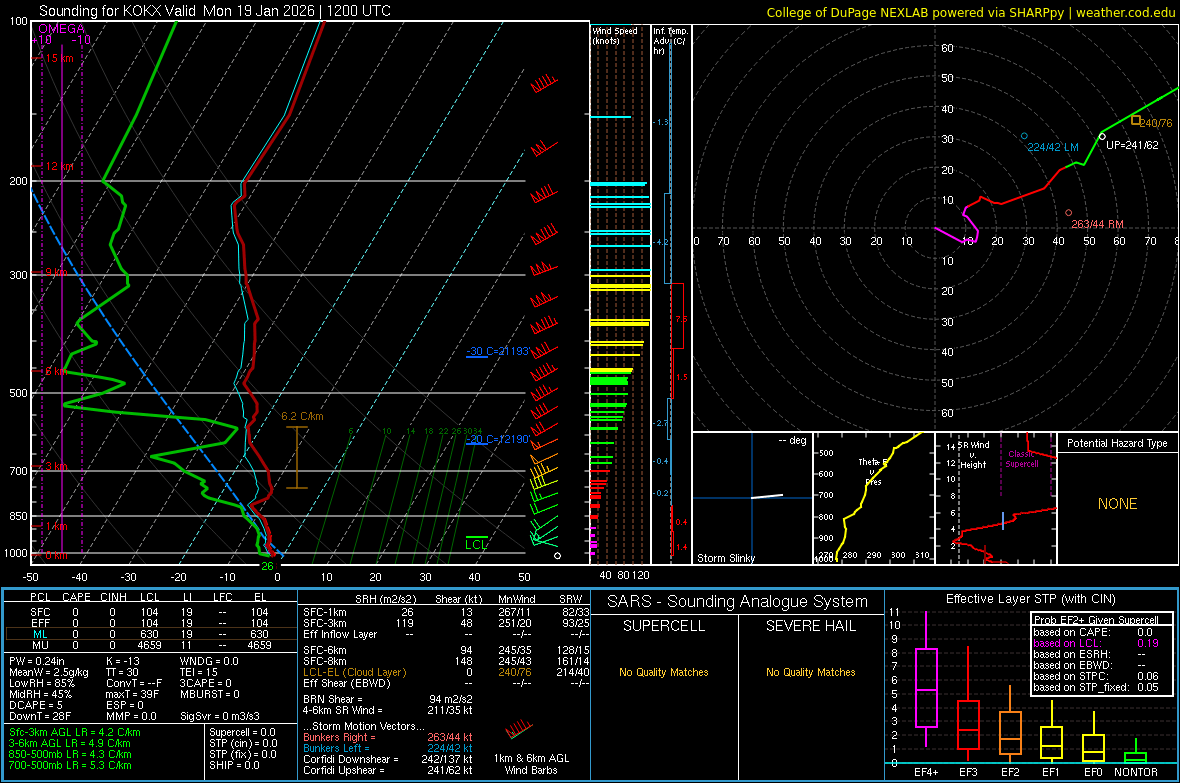Click the 'SEVERE HAIL' column heading
The height and width of the screenshot is (783, 1180).
point(810,626)
